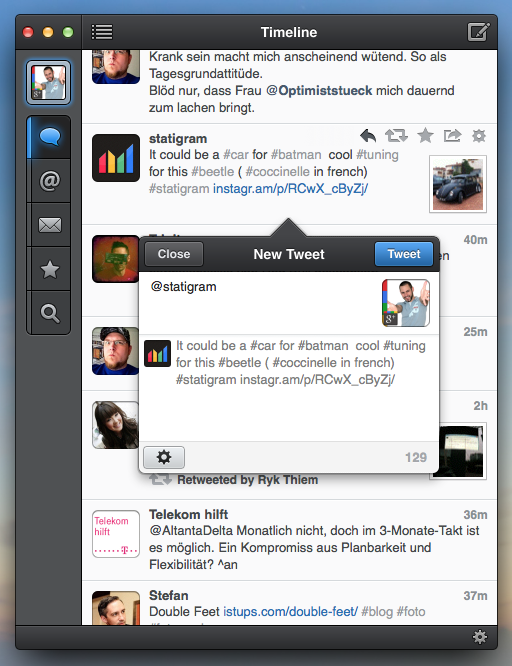512x666 pixels.
Task: Open the compose new tweet icon
Action: [x=478, y=32]
